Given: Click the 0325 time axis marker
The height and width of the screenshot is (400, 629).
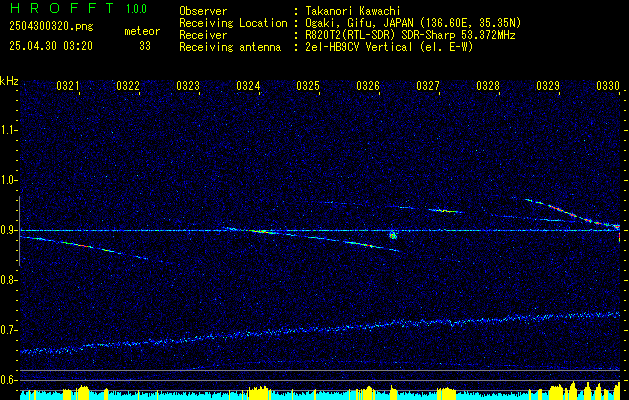Looking at the screenshot, I should (308, 85).
